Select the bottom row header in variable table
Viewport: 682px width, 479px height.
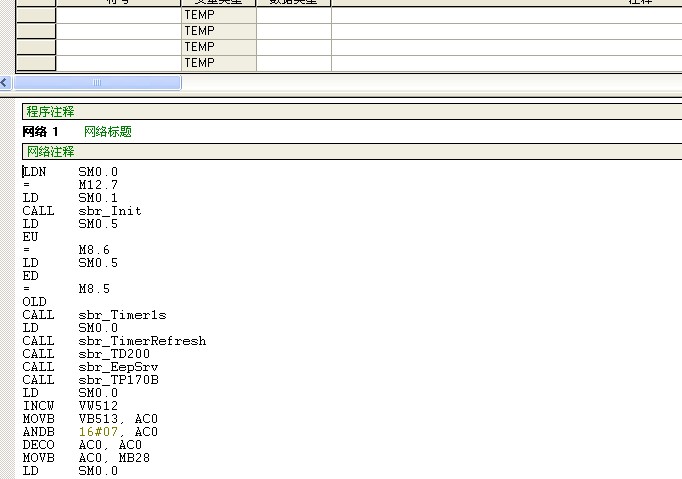click(37, 63)
